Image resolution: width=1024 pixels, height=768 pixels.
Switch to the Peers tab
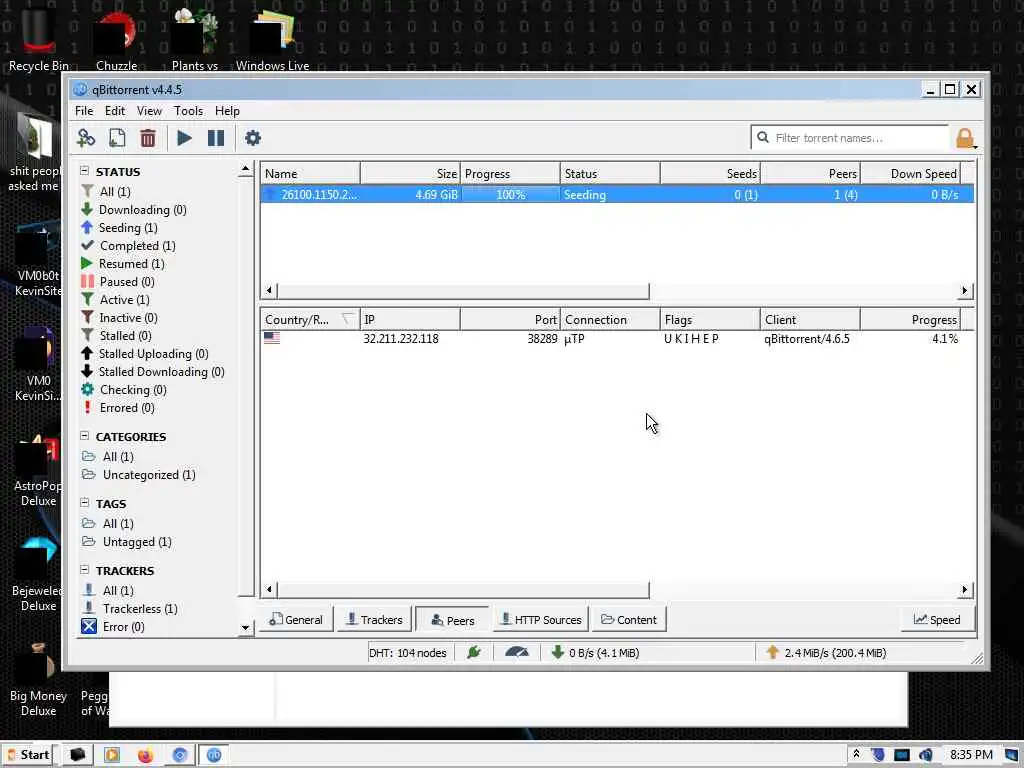(452, 620)
